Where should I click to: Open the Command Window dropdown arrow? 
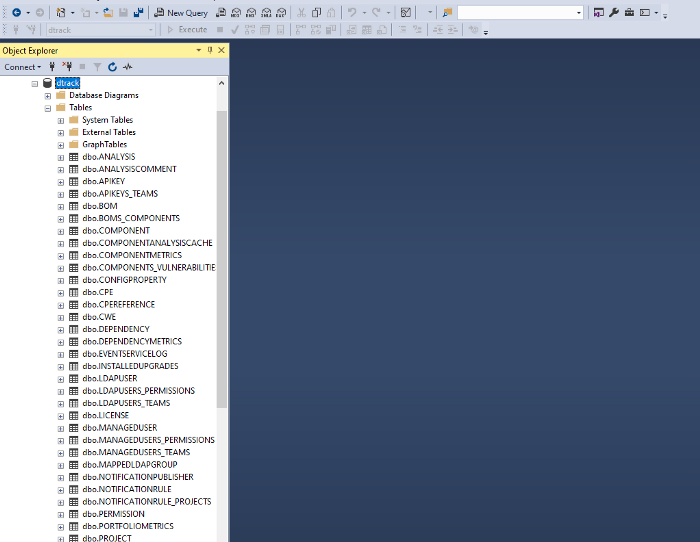pyautogui.click(x=656, y=13)
